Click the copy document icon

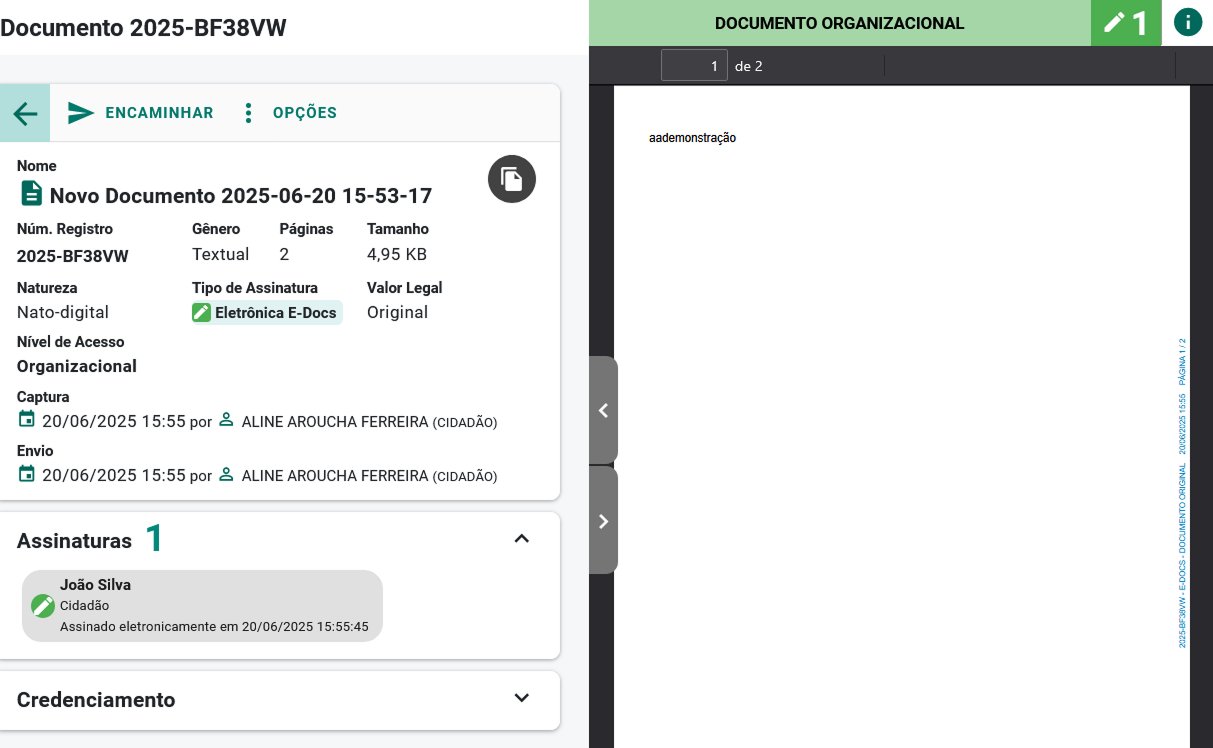[512, 180]
